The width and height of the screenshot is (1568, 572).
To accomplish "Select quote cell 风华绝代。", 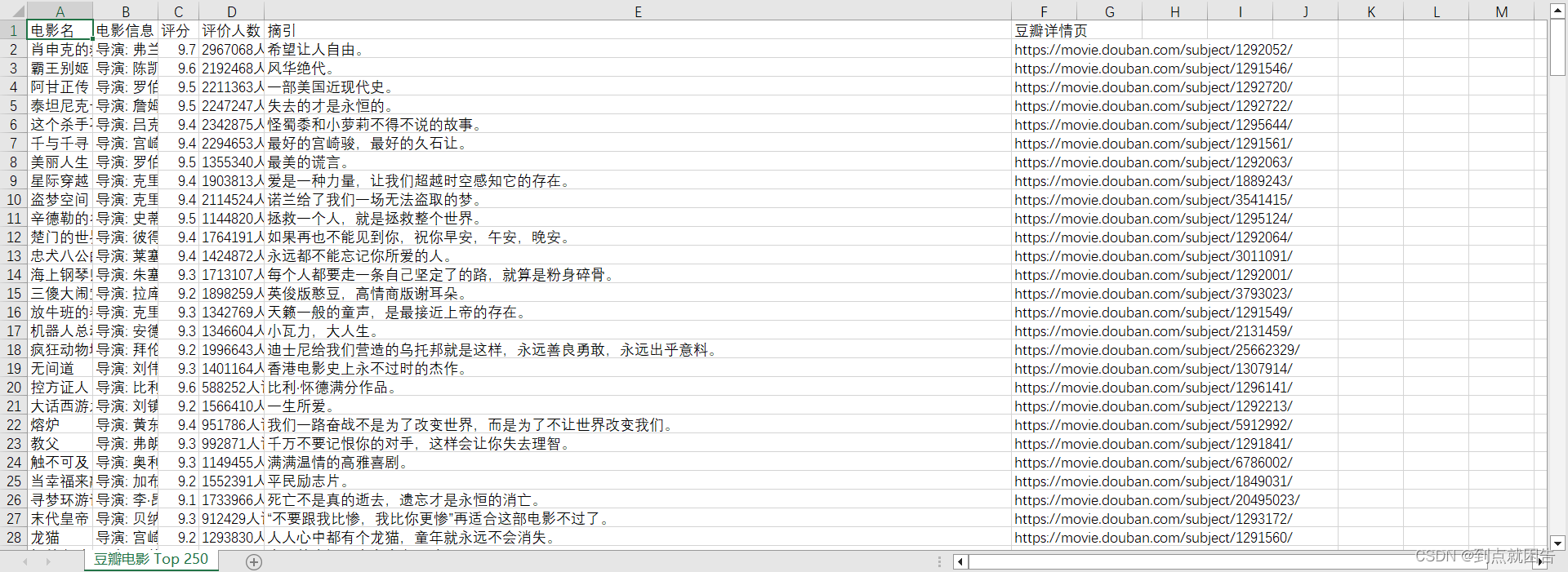I will pyautogui.click(x=638, y=69).
